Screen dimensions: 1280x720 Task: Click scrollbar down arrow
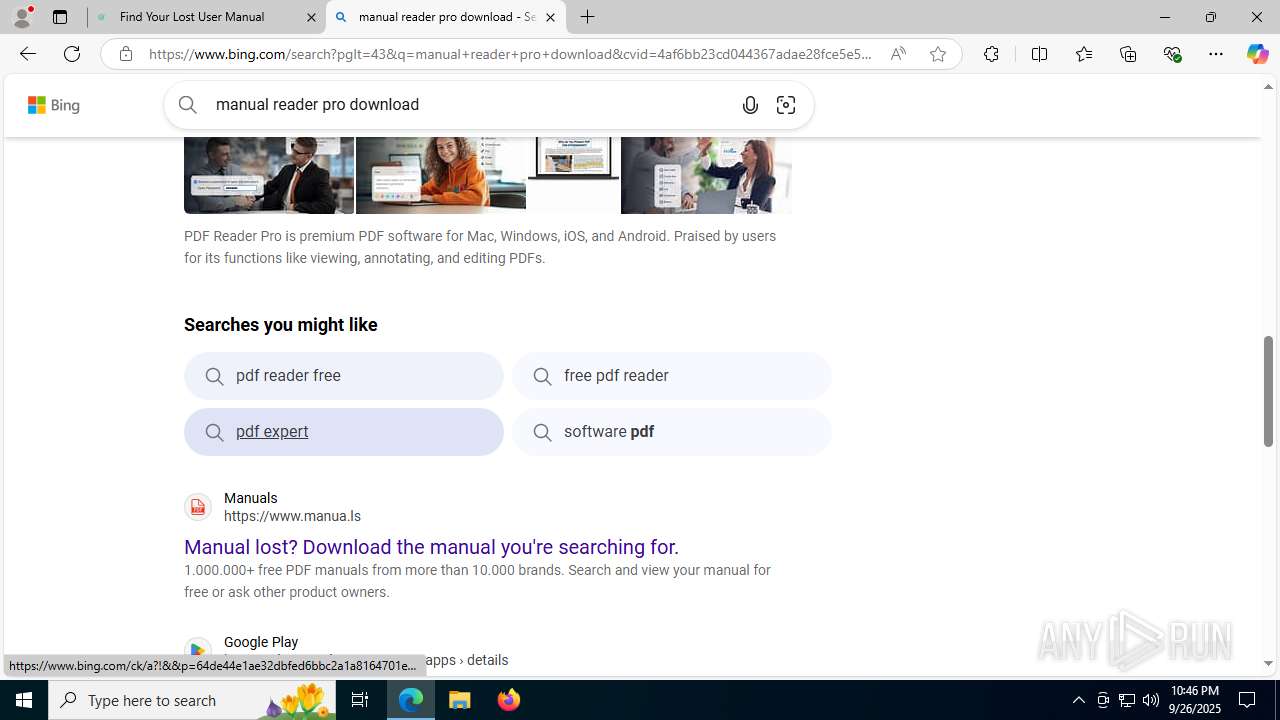1268,663
